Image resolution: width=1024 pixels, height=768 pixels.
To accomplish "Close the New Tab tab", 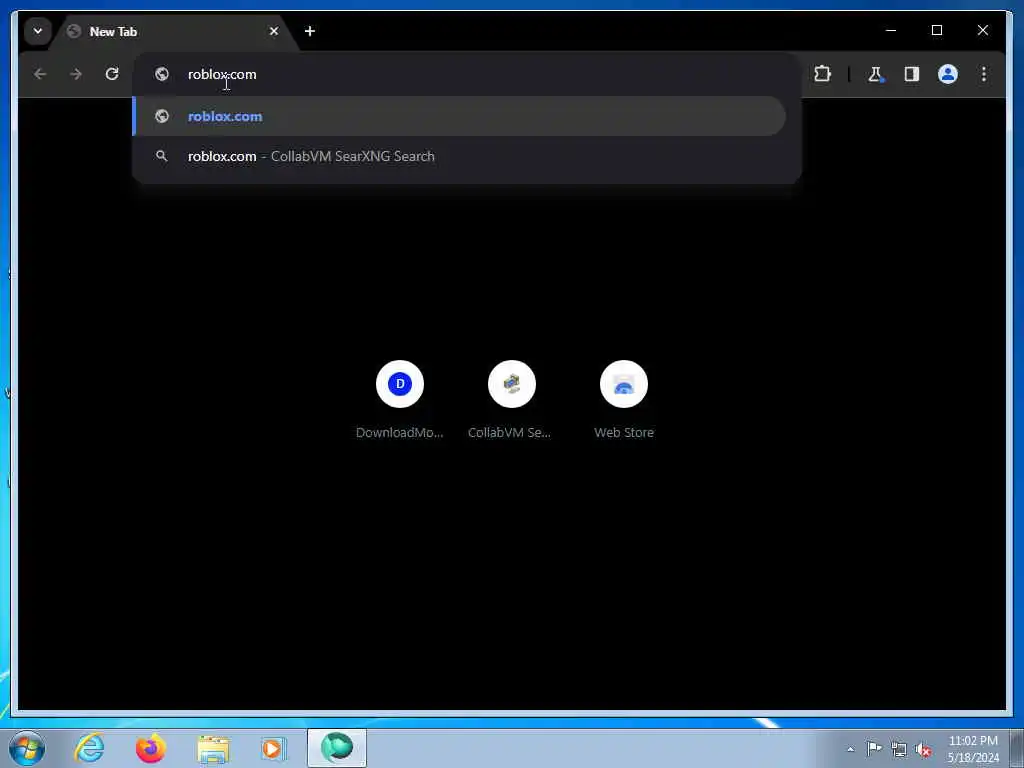I will pos(274,31).
